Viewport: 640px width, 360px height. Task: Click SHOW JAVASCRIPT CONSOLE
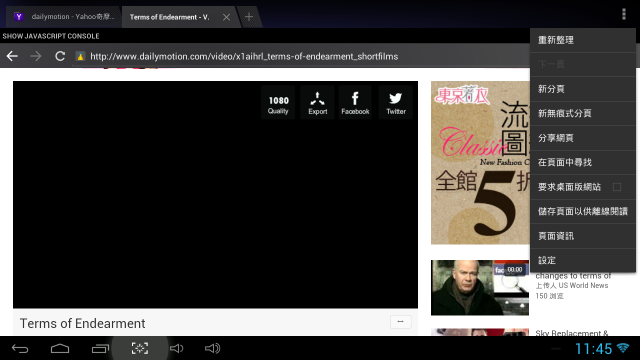51,36
